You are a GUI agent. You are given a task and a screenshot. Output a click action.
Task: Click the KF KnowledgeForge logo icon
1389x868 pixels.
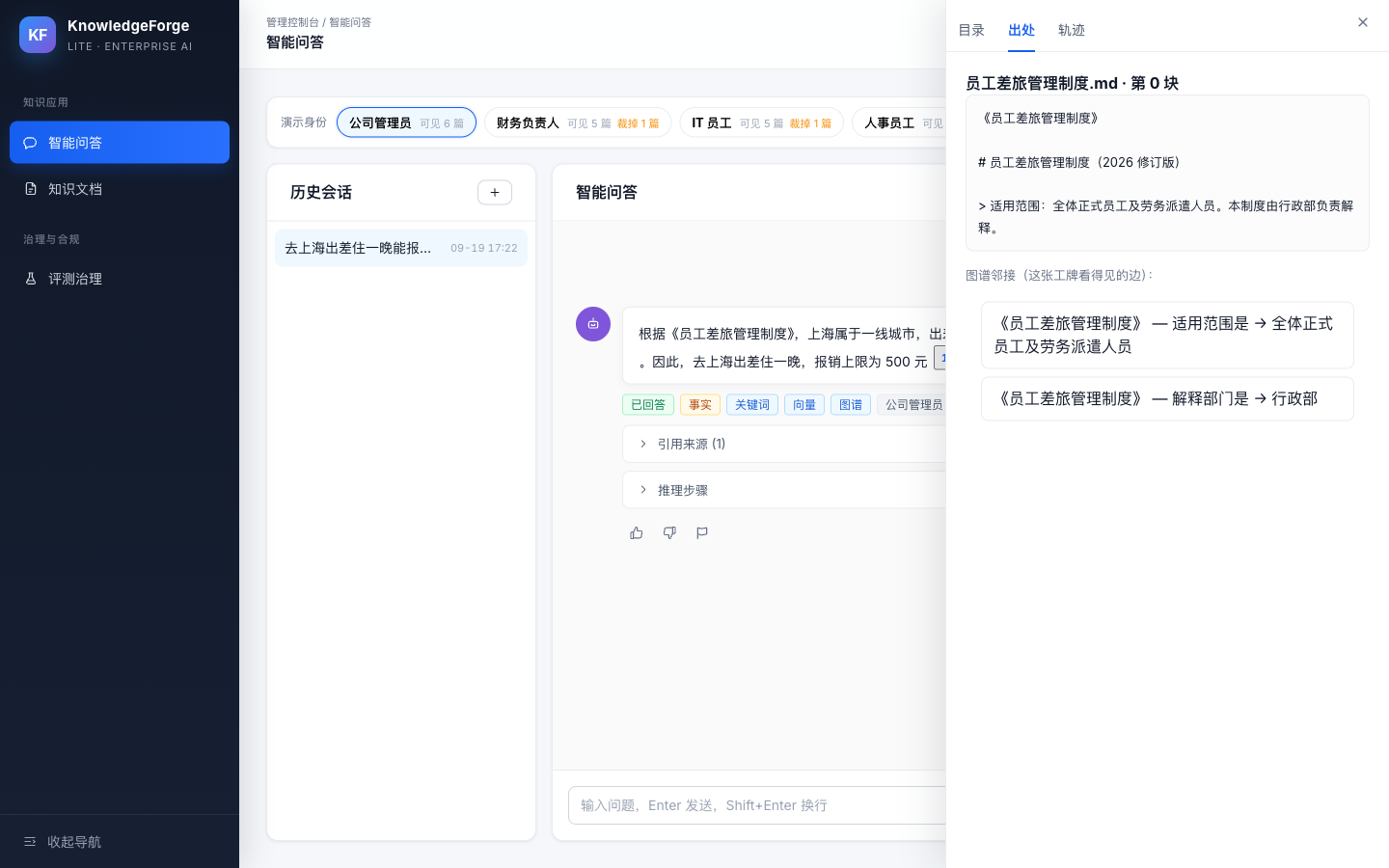[38, 35]
